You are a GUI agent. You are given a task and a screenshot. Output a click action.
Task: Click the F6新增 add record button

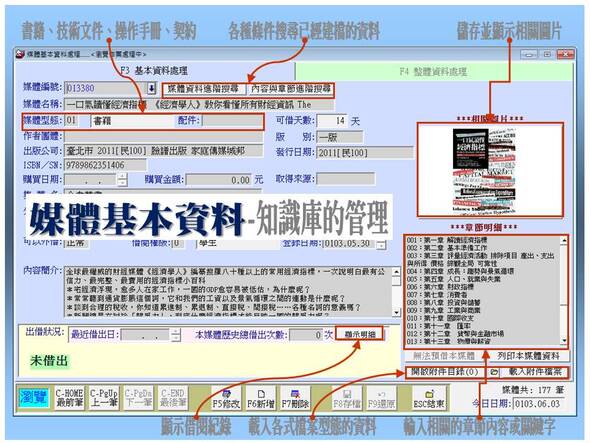coord(261,399)
